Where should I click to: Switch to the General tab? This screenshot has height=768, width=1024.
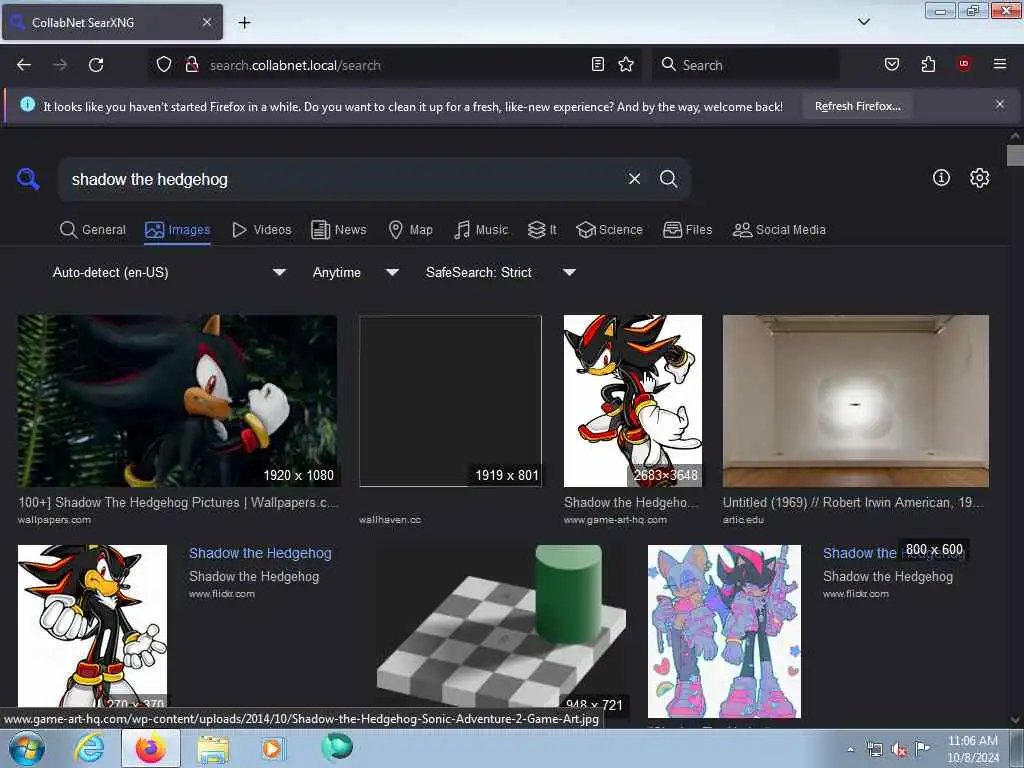click(x=93, y=230)
